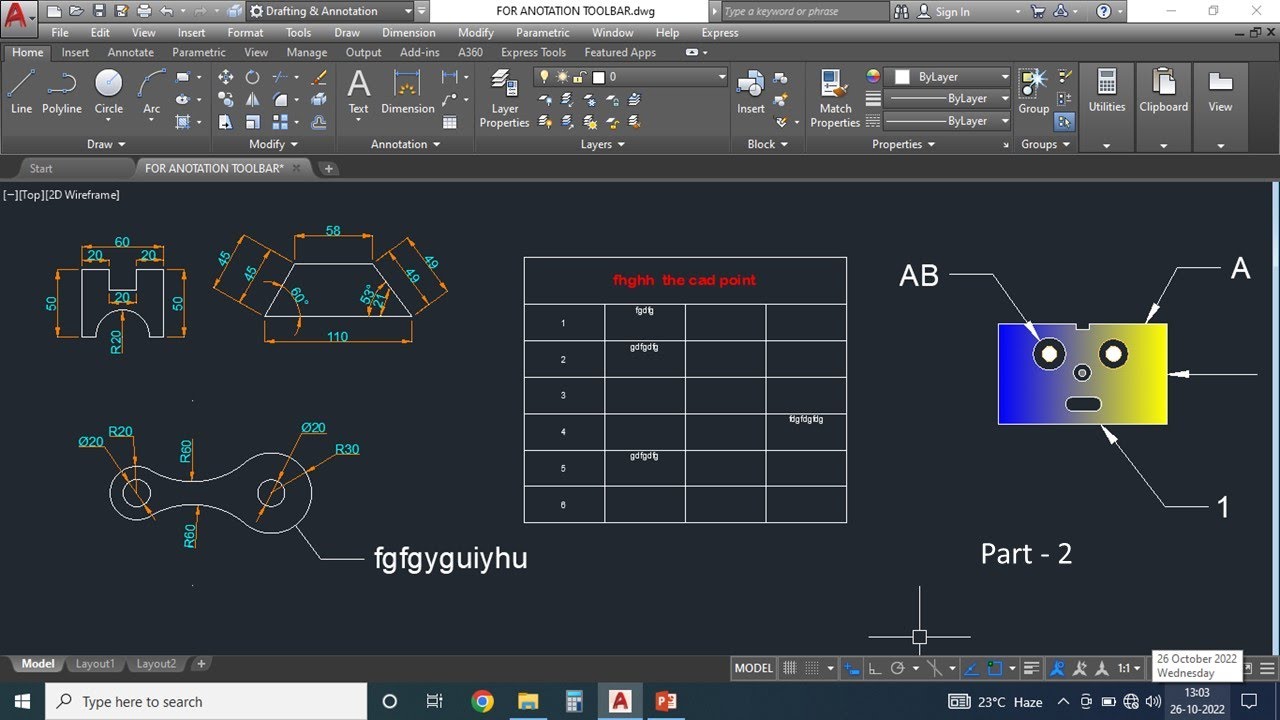Activate the Offset tool icon
Image resolution: width=1280 pixels, height=720 pixels.
pos(319,122)
